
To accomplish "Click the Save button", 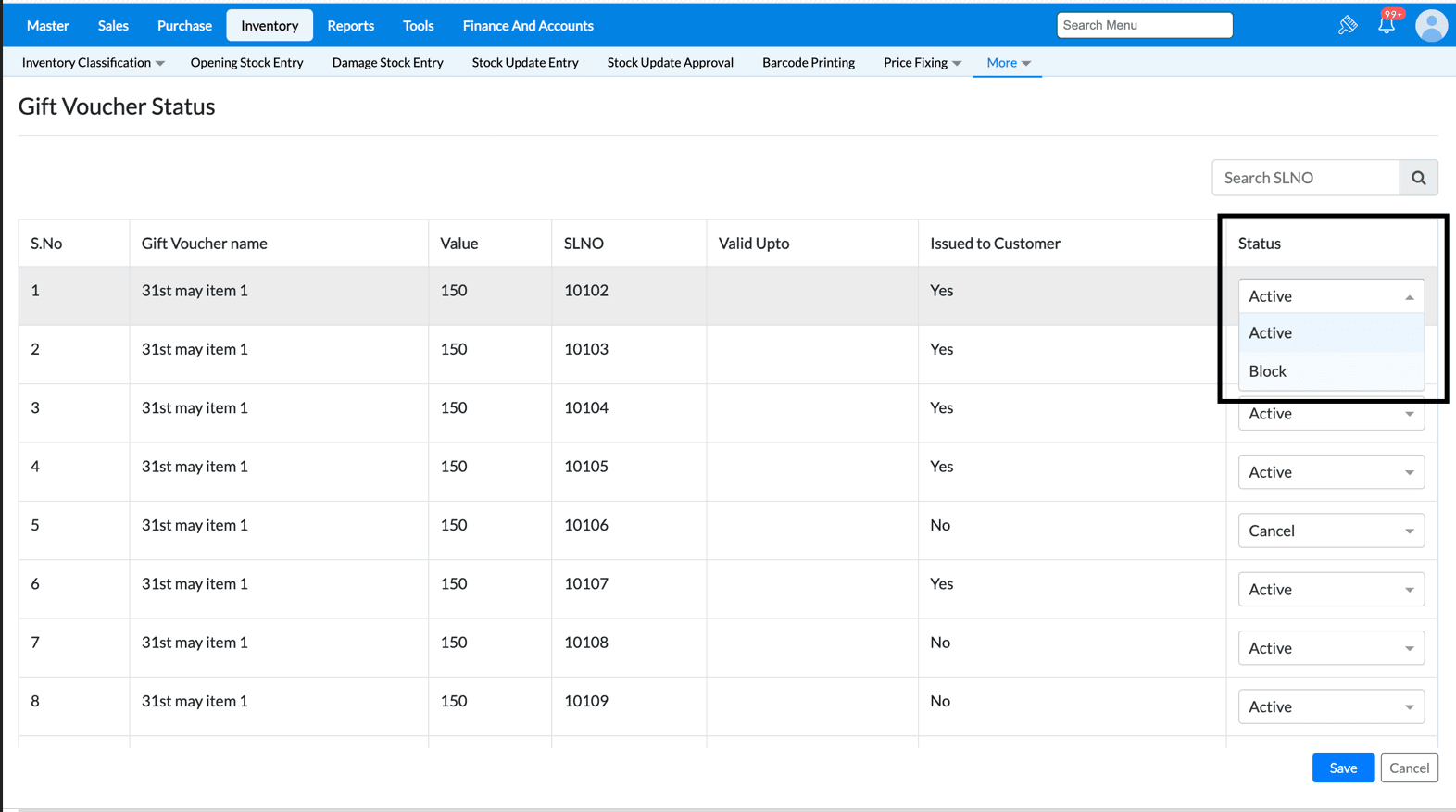I will [x=1342, y=768].
